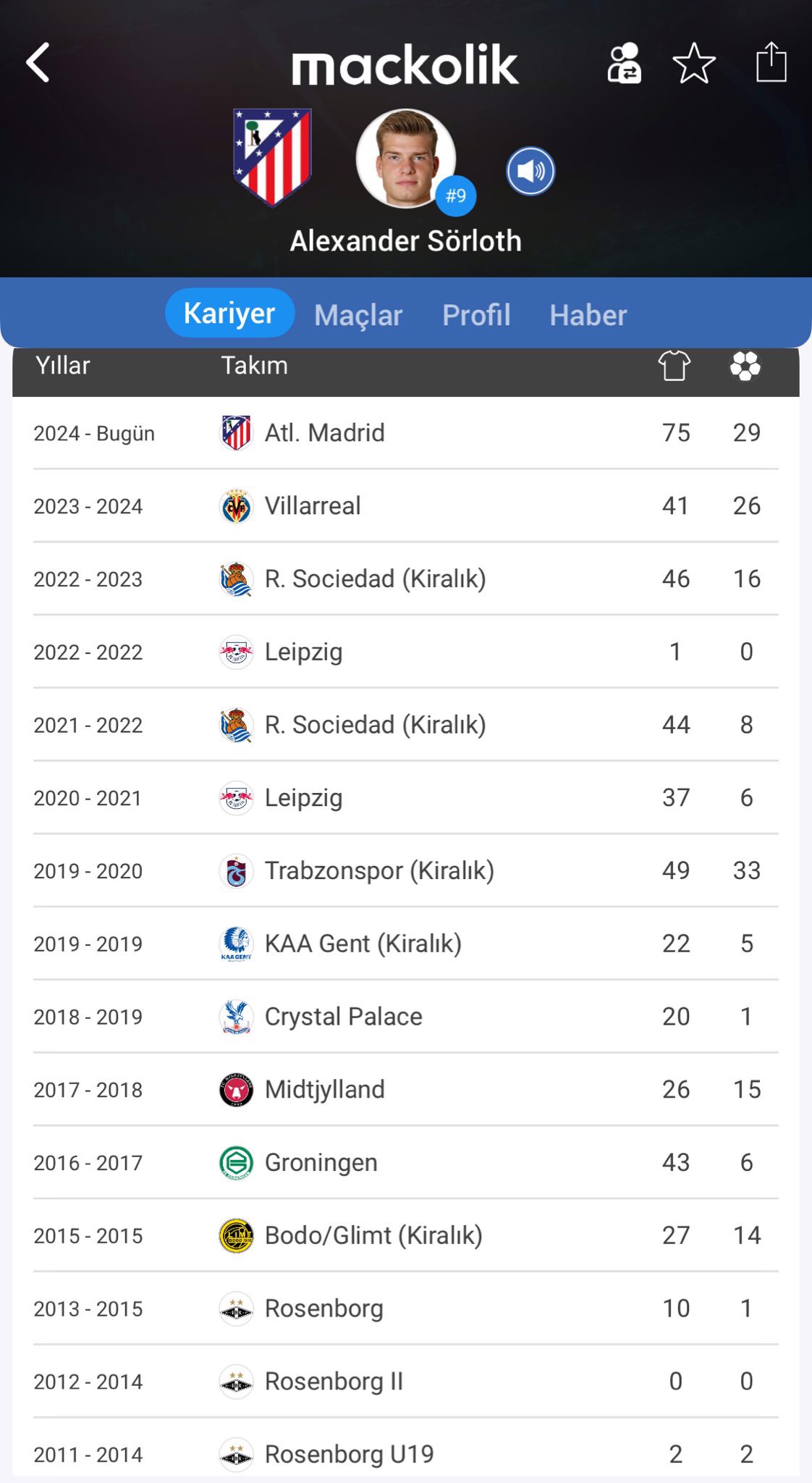The width and height of the screenshot is (812, 1483).
Task: Add player to favorites with star
Action: click(694, 63)
